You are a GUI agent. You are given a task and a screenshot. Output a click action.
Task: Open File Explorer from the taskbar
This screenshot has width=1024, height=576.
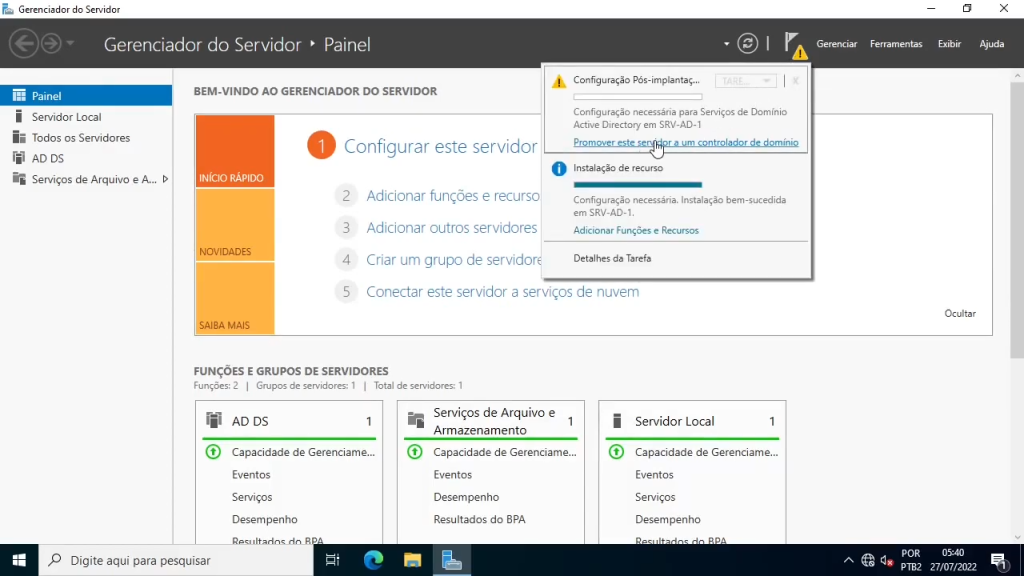pyautogui.click(x=413, y=560)
